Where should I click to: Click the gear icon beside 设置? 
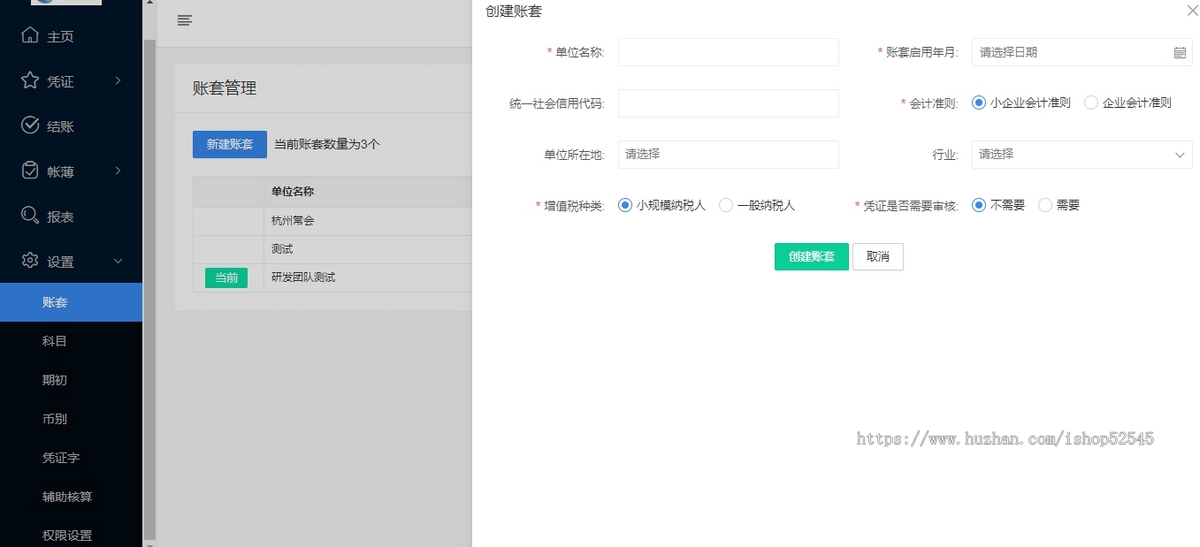click(30, 261)
